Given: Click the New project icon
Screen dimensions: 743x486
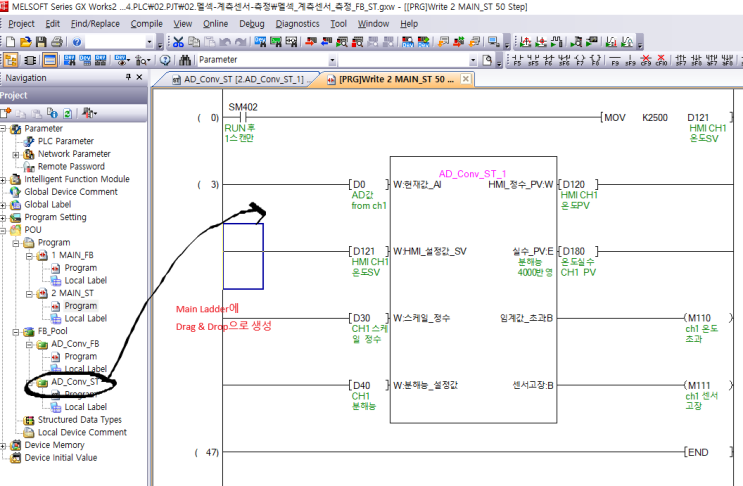Looking at the screenshot, I should tap(10, 42).
